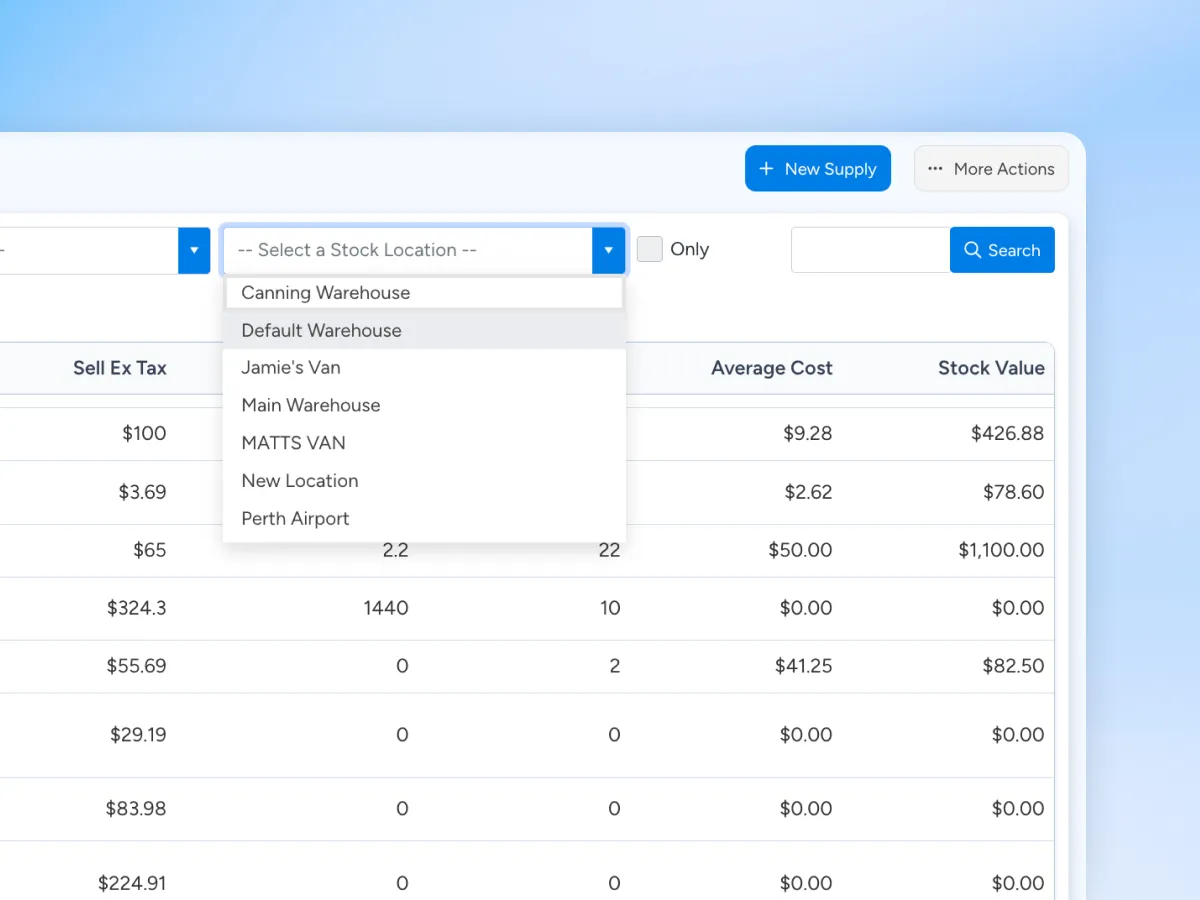Click the 22 quantity cell
1200x900 pixels.
[x=609, y=550]
